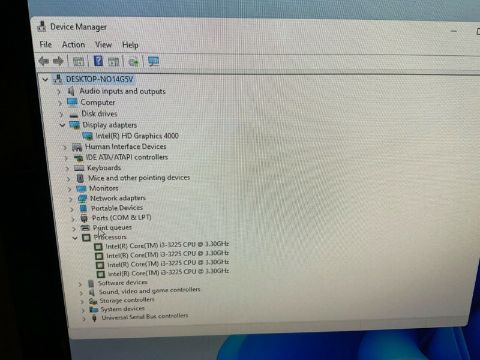Open the Properties toolbar icon

point(79,61)
